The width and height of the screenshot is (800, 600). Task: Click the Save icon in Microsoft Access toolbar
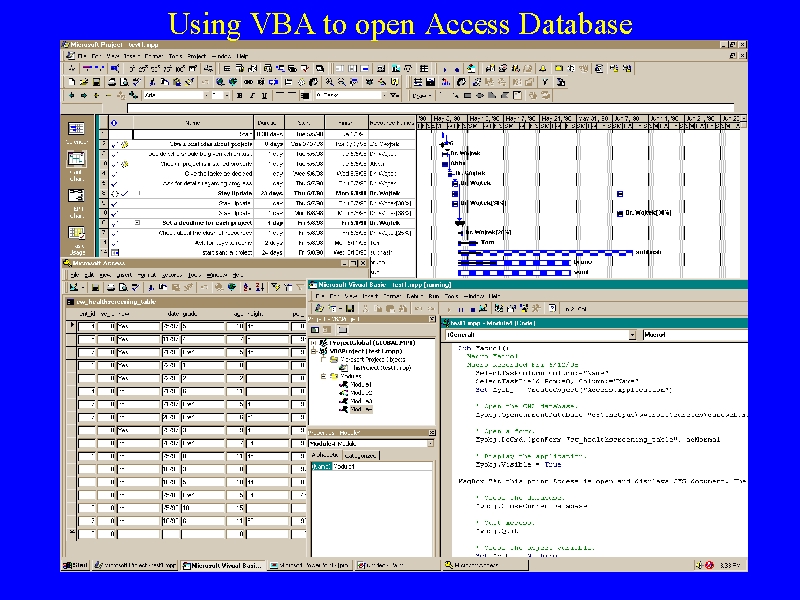click(x=95, y=288)
